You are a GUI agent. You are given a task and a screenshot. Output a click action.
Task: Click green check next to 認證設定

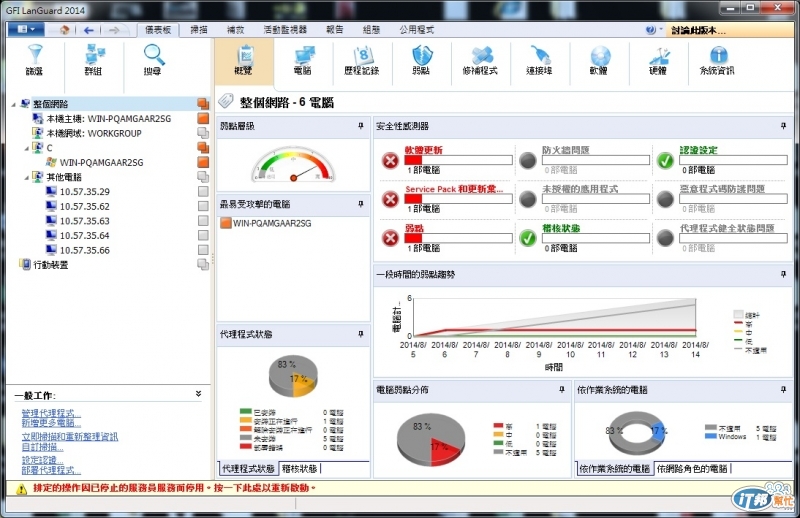tap(665, 161)
